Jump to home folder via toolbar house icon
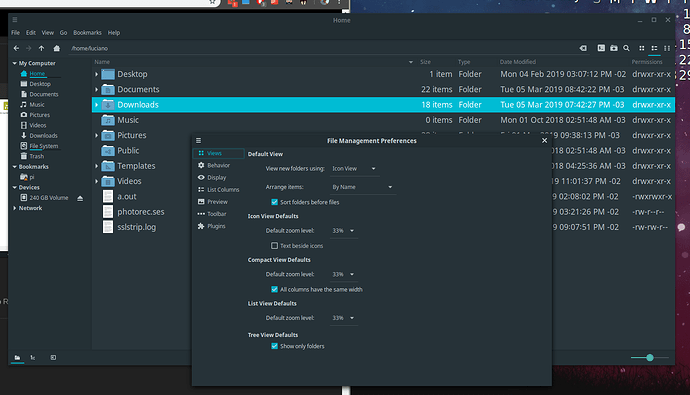 click(56, 48)
